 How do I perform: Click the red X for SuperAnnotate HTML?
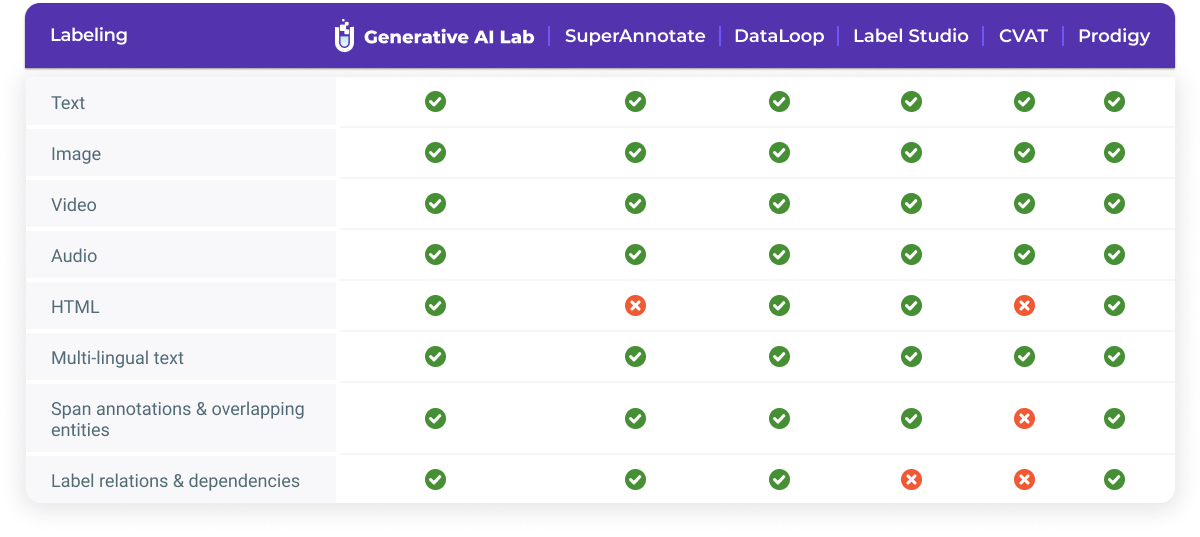635,305
